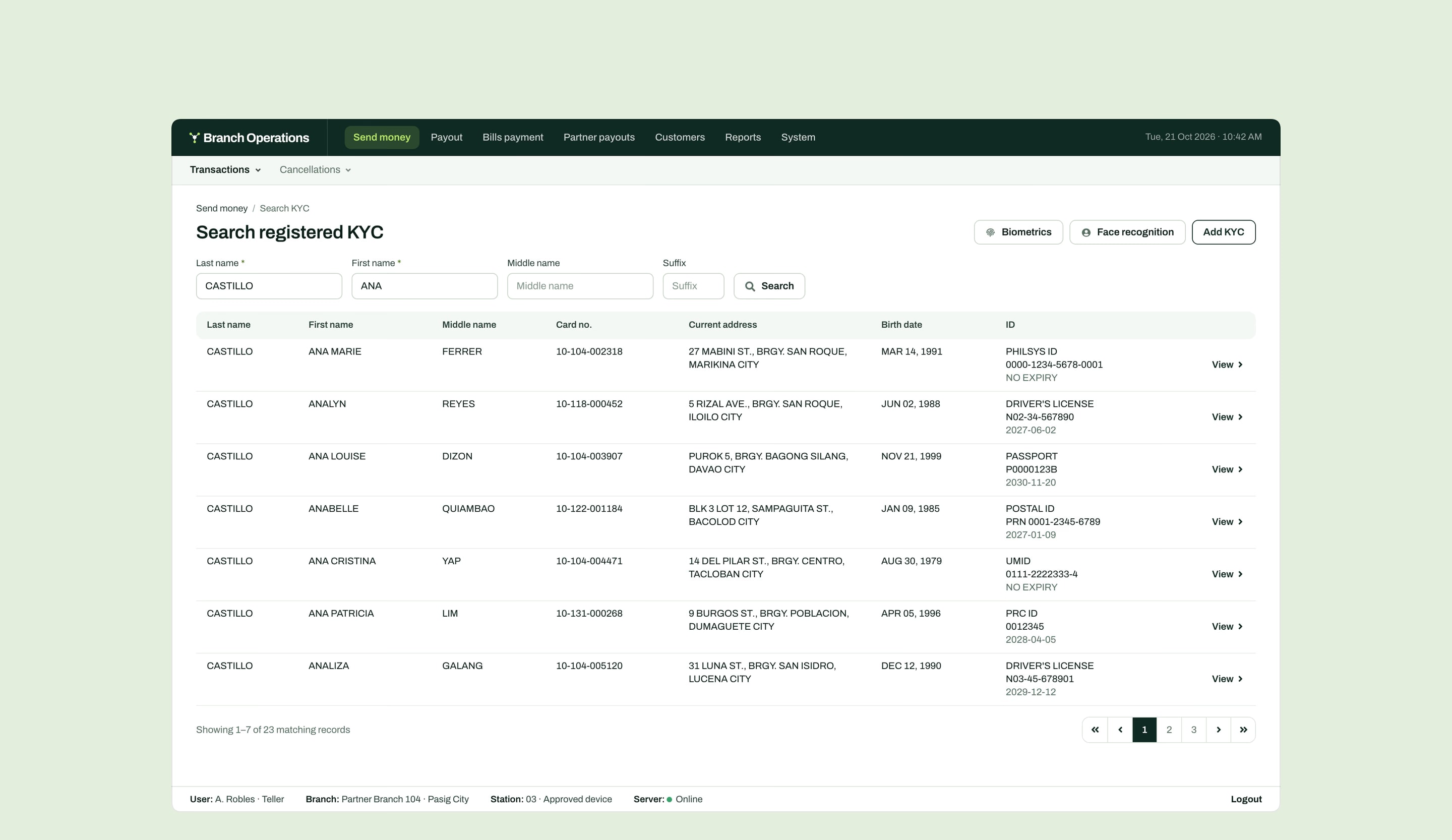
Task: Select page 2 of results
Action: click(x=1169, y=730)
